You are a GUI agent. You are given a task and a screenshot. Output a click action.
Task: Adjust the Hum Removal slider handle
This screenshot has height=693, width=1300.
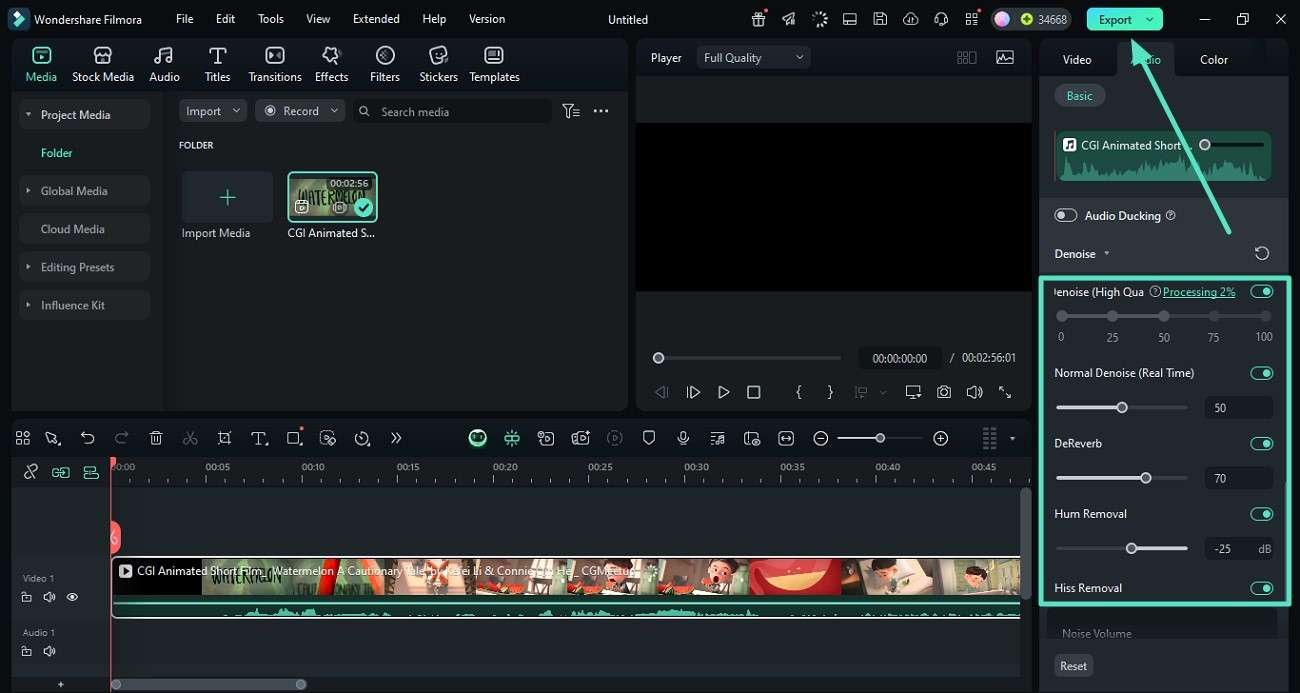tap(1131, 548)
